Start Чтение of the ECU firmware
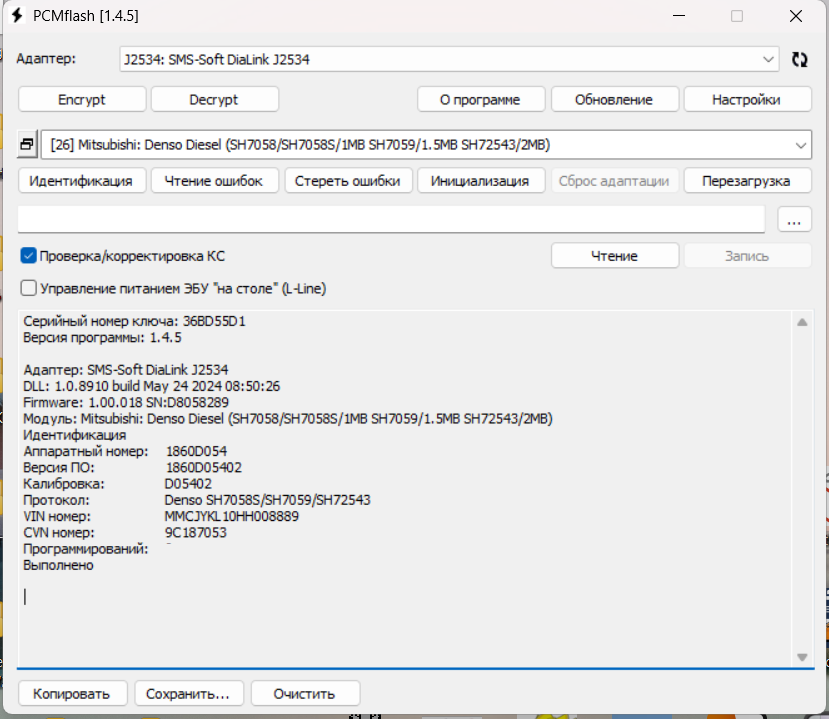Viewport: 829px width, 719px height. tap(614, 256)
